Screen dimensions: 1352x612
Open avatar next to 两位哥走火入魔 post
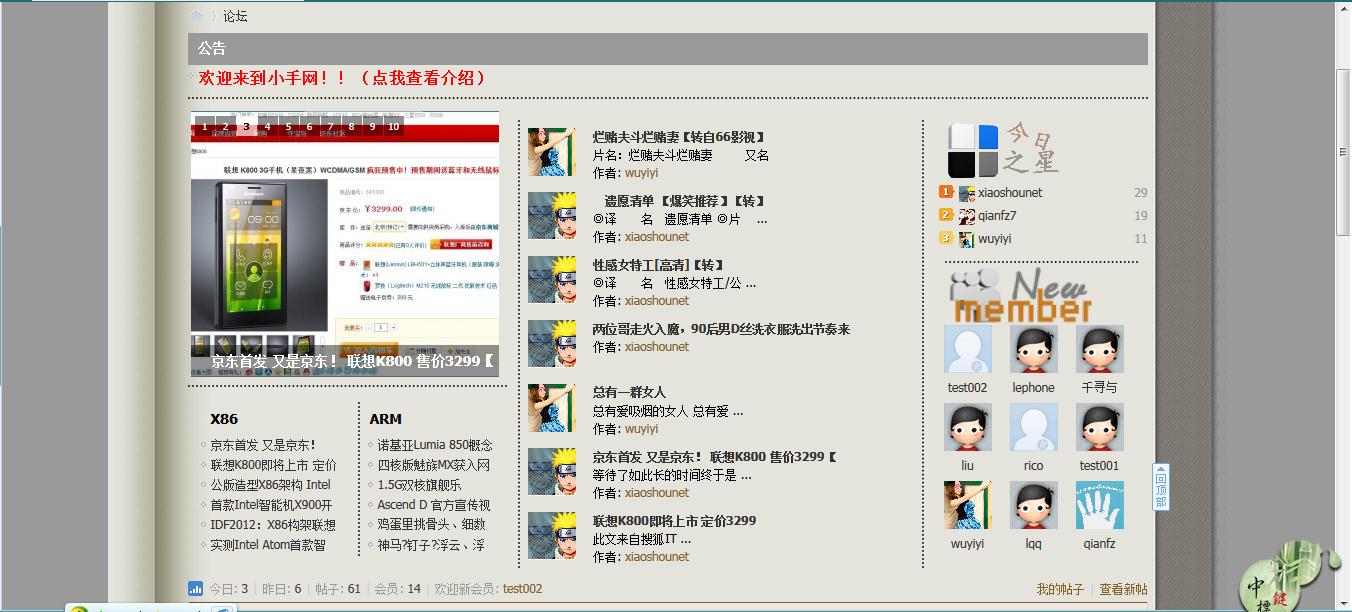(x=552, y=344)
